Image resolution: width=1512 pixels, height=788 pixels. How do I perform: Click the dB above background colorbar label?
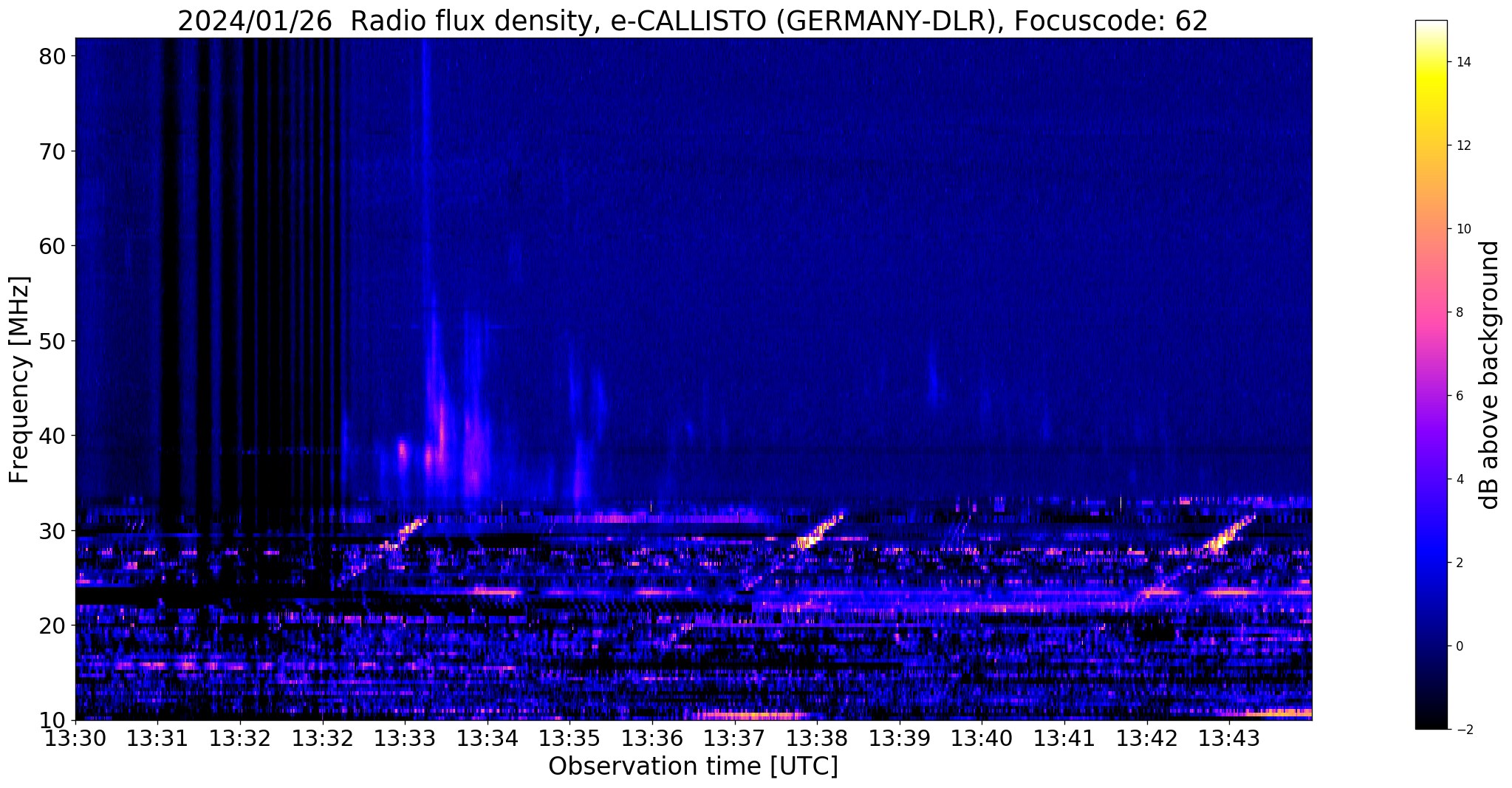click(1489, 375)
